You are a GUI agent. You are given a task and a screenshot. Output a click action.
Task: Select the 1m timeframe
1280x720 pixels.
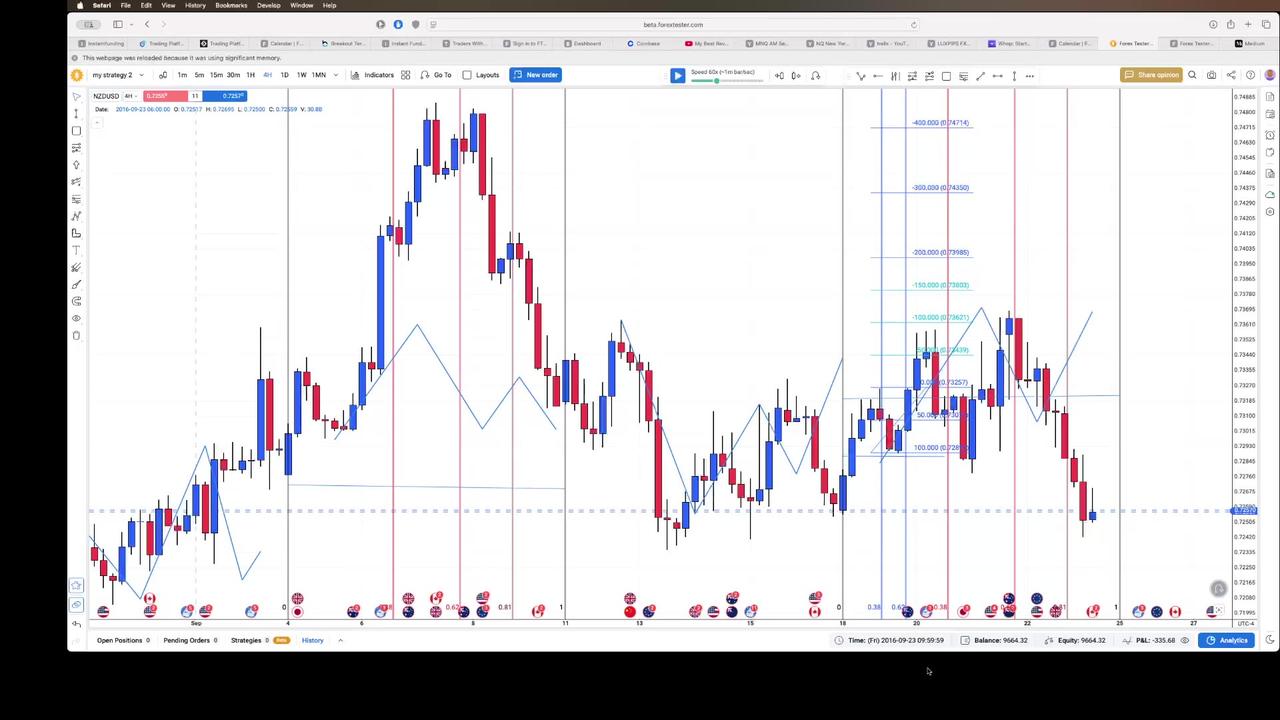pos(182,75)
